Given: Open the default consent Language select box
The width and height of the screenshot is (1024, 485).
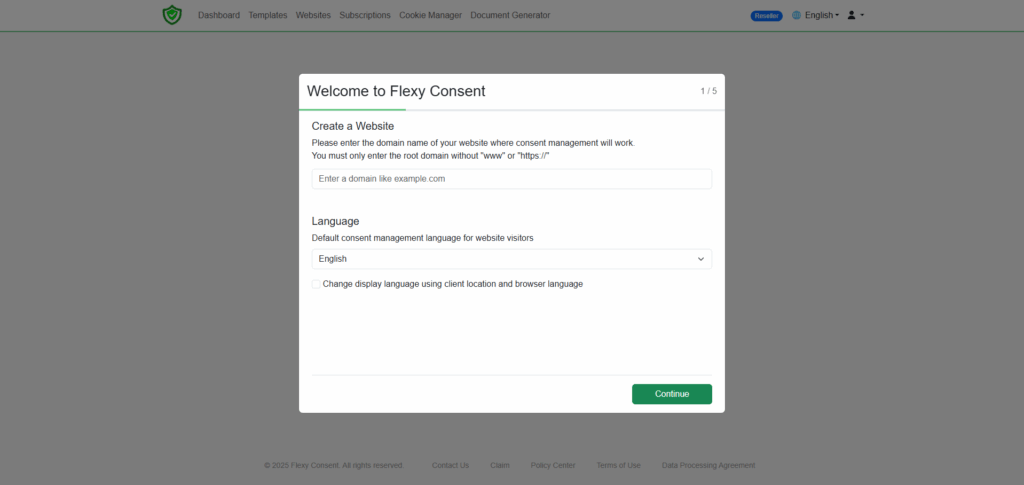Looking at the screenshot, I should click(x=512, y=259).
